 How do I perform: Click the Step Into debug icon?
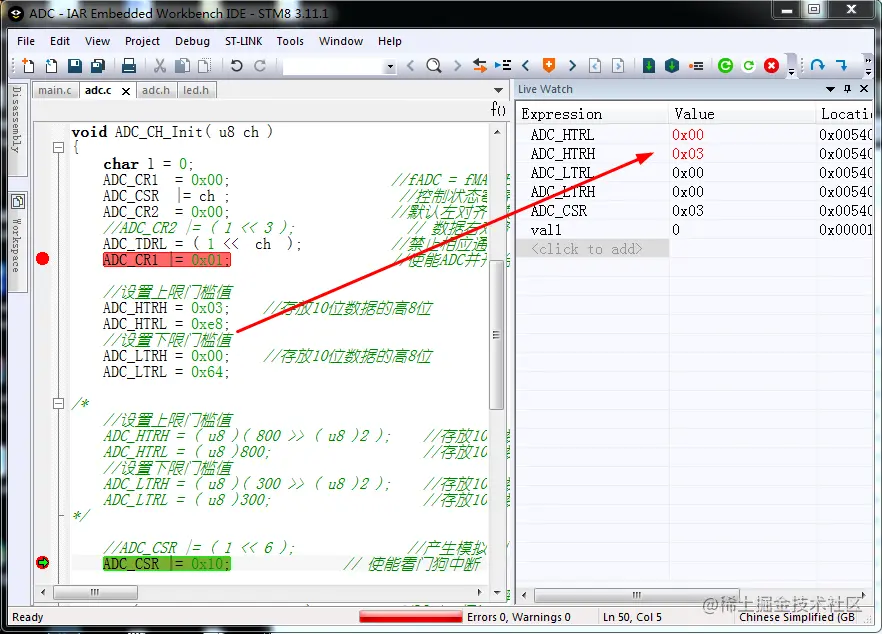click(x=842, y=66)
